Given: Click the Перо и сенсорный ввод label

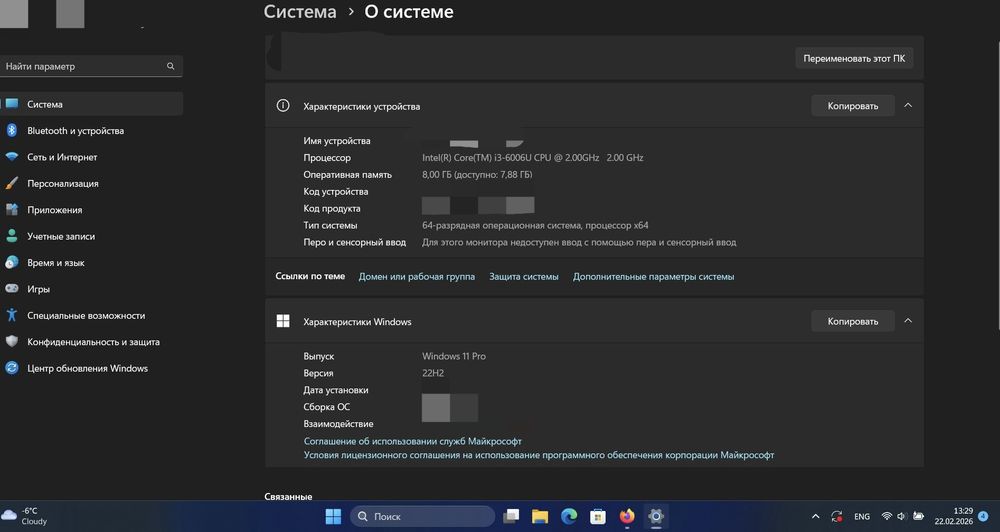Looking at the screenshot, I should 355,242.
